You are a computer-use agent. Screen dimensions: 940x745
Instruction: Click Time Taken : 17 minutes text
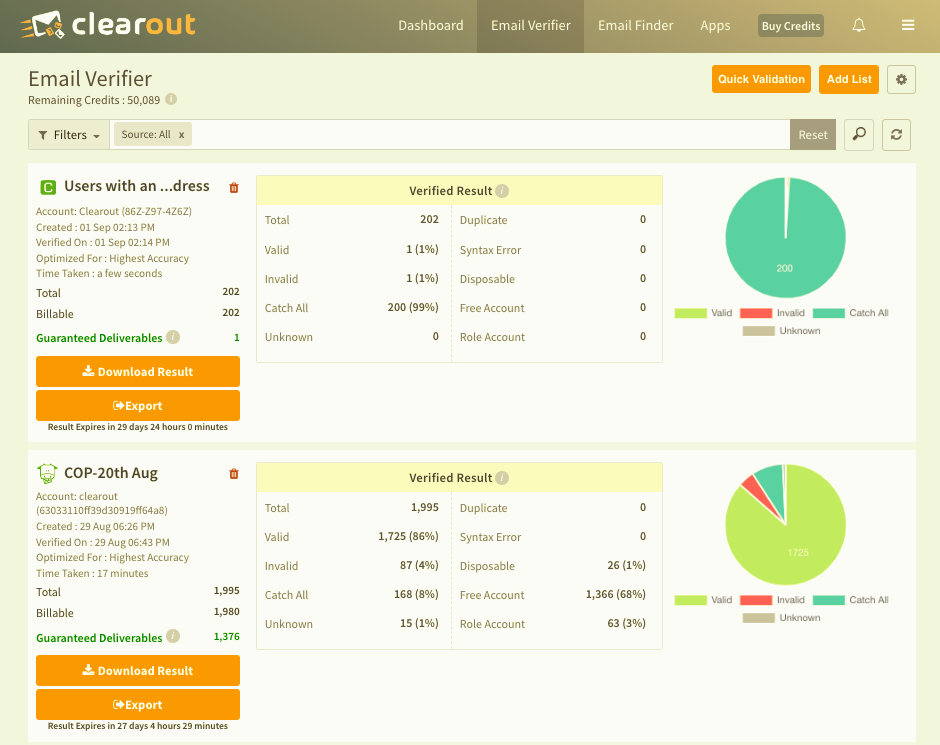(92, 574)
